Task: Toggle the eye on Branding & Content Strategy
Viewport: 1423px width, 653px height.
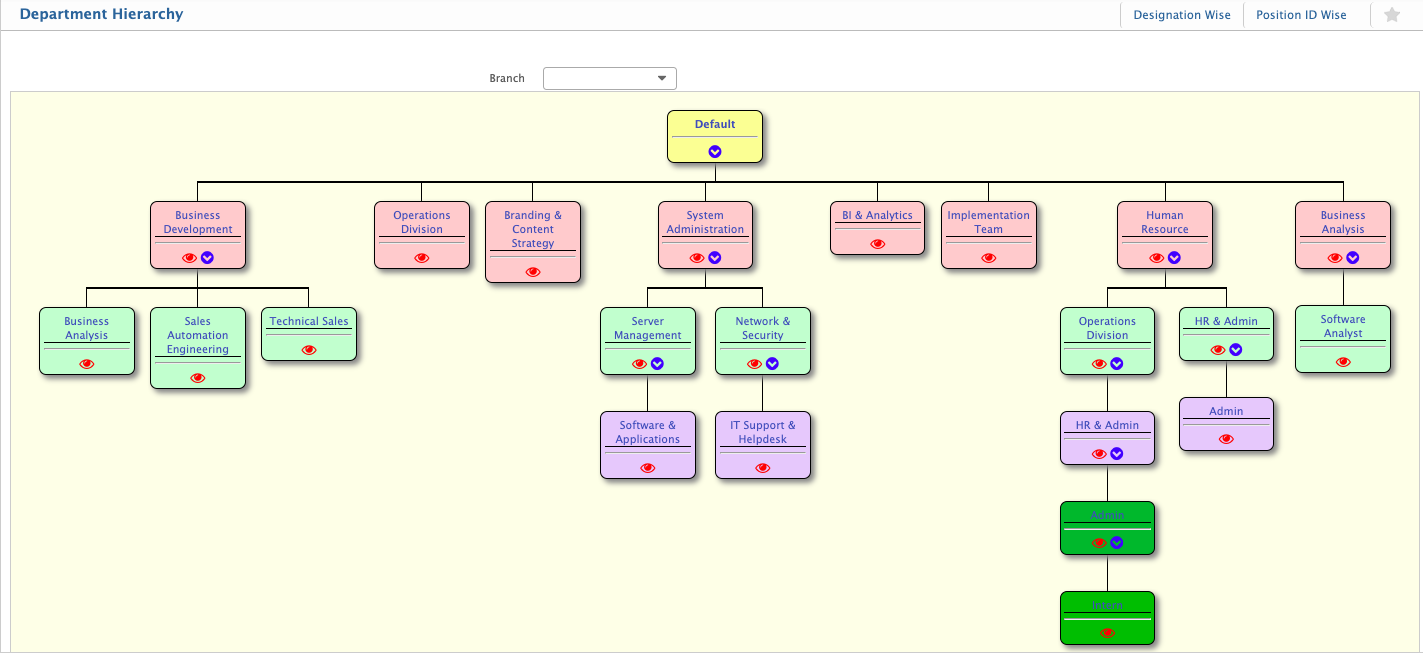Action: pyautogui.click(x=533, y=272)
